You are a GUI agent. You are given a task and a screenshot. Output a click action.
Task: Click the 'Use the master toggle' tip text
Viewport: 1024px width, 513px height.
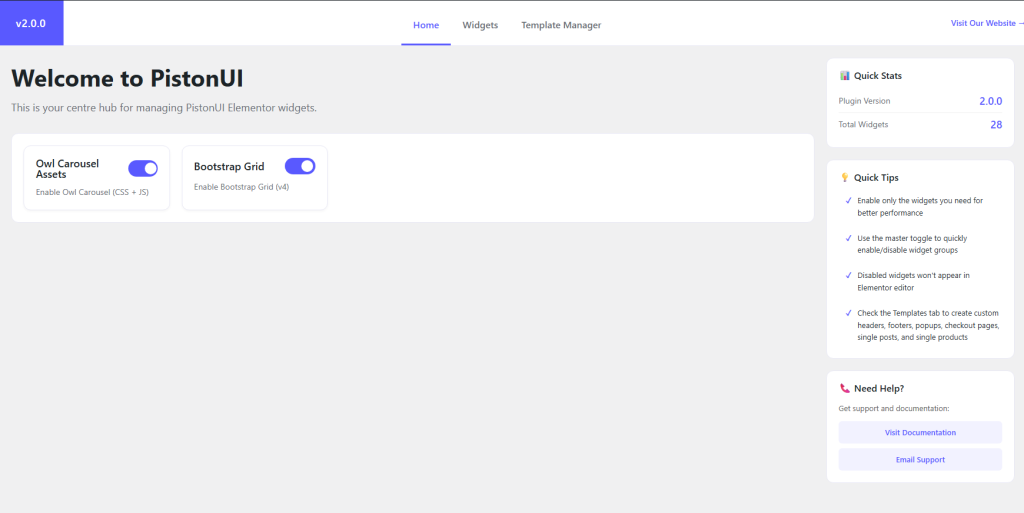912,244
